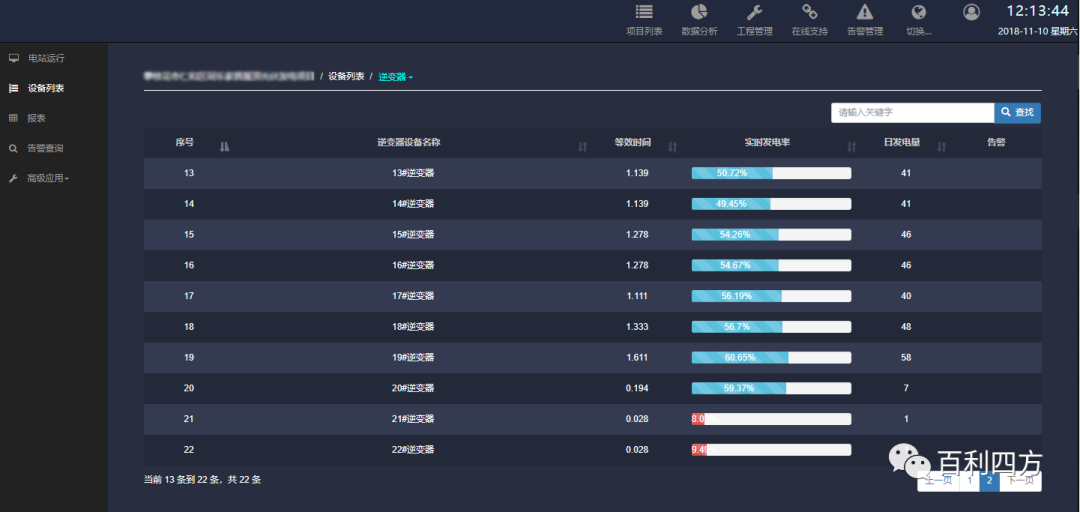Viewport: 1080px width, 512px height.
Task: Sort by 日发电量 column arrows
Action: pos(941,147)
